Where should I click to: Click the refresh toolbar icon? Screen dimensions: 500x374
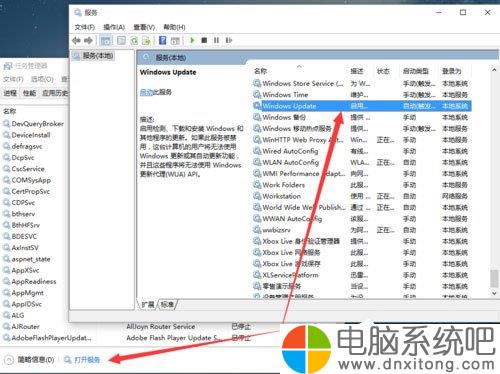tap(134, 41)
